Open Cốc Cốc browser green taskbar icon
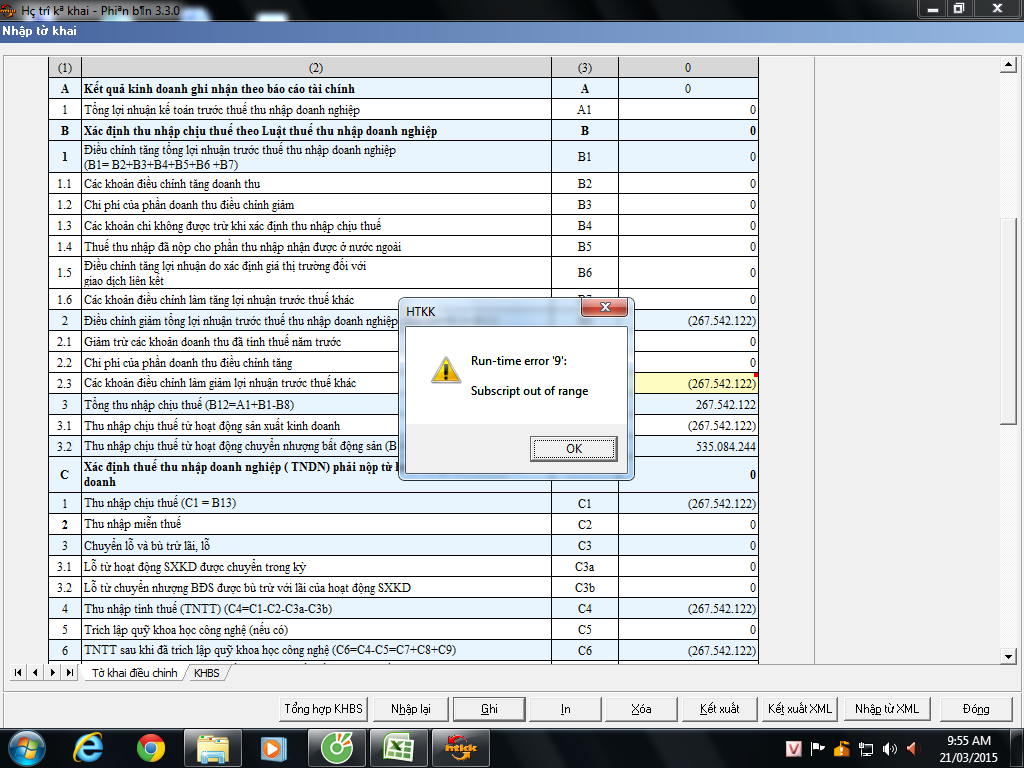Screen dimensions: 1024x768 pyautogui.click(x=336, y=747)
